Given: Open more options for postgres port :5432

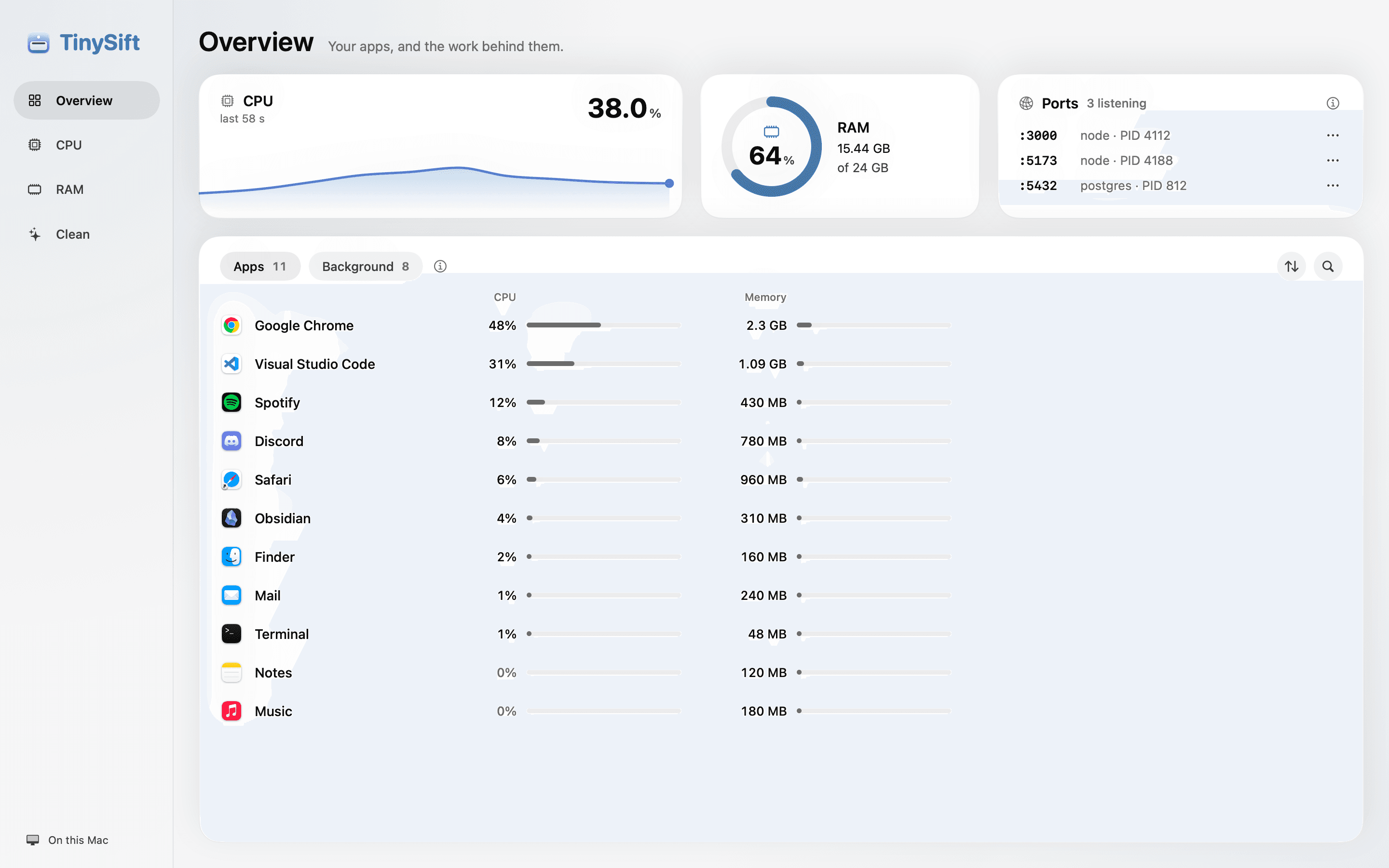Looking at the screenshot, I should tap(1333, 186).
